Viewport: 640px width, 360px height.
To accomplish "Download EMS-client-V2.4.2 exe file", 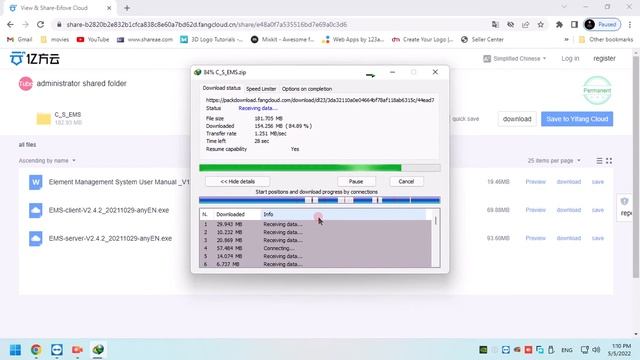I will pos(569,210).
